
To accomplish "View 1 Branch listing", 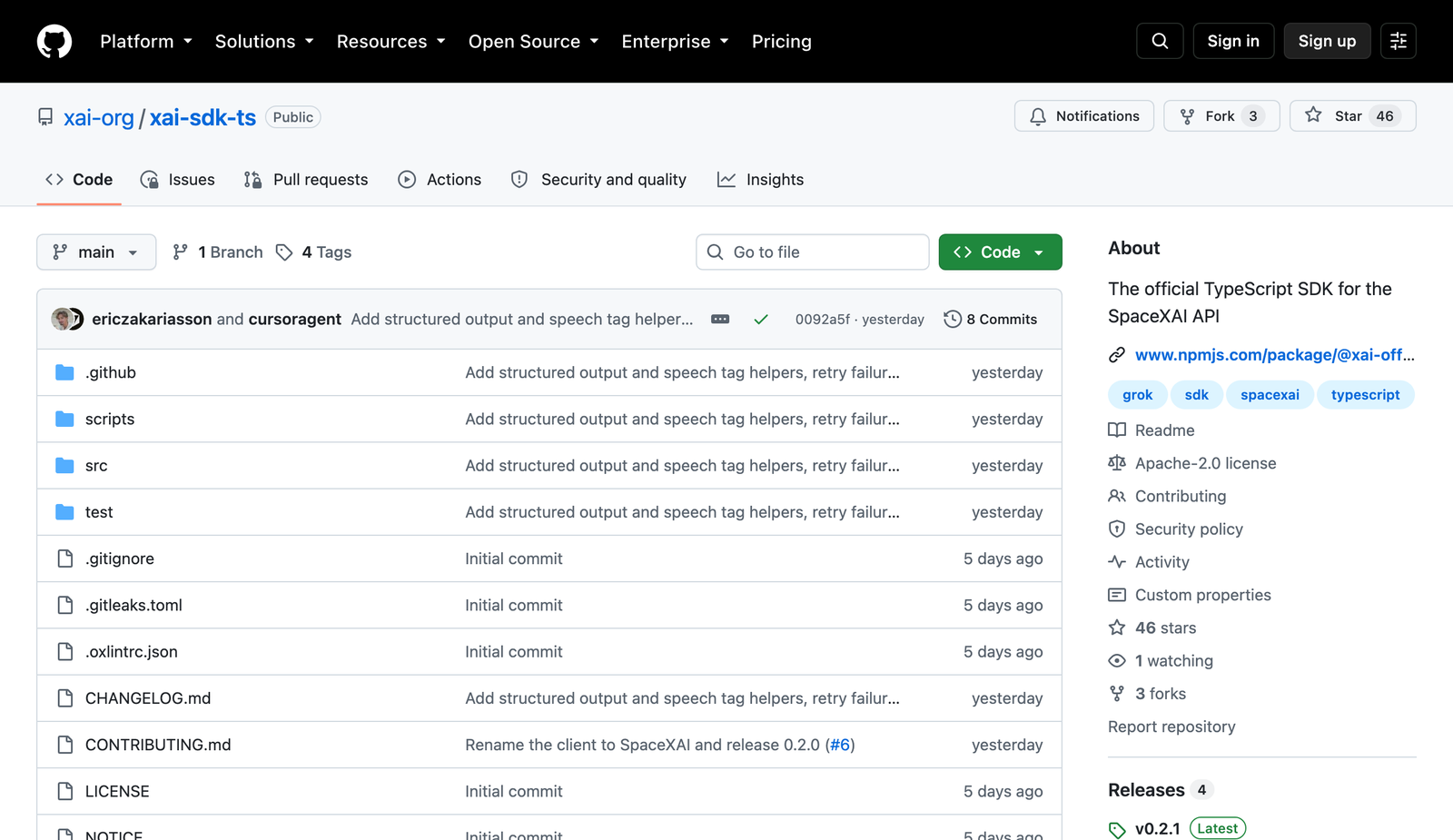I will (x=218, y=252).
